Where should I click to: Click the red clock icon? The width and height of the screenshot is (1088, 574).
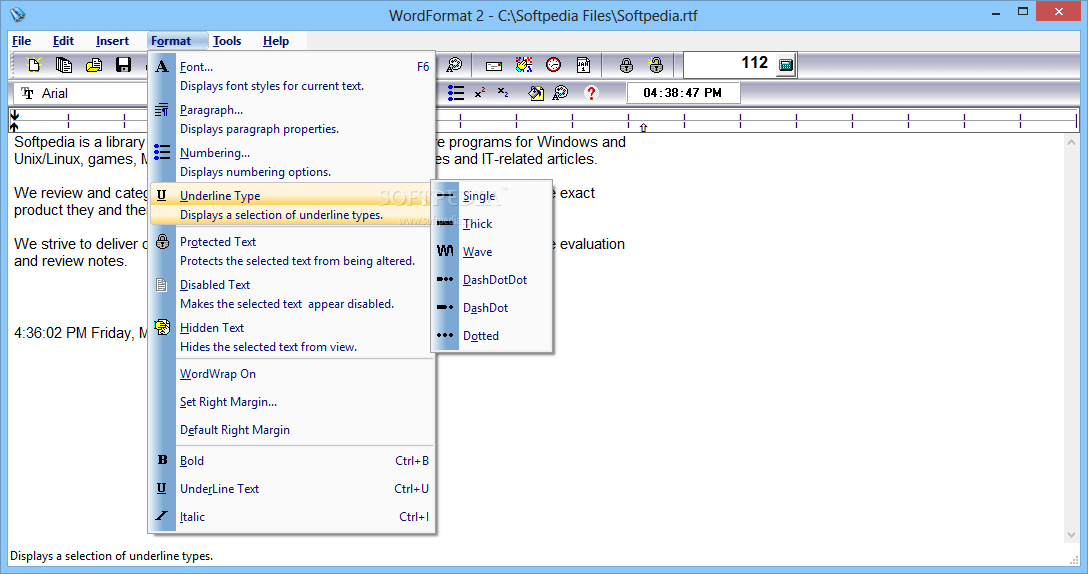pos(553,65)
